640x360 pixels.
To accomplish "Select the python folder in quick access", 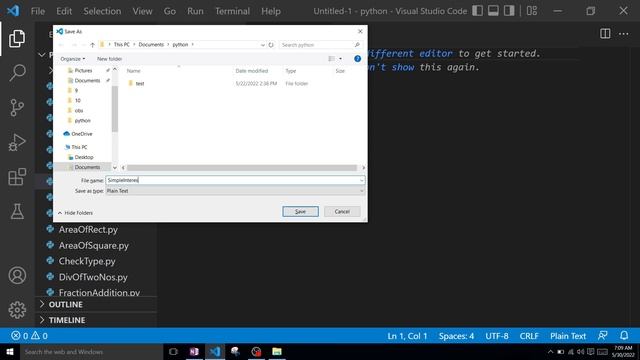I will click(82, 120).
